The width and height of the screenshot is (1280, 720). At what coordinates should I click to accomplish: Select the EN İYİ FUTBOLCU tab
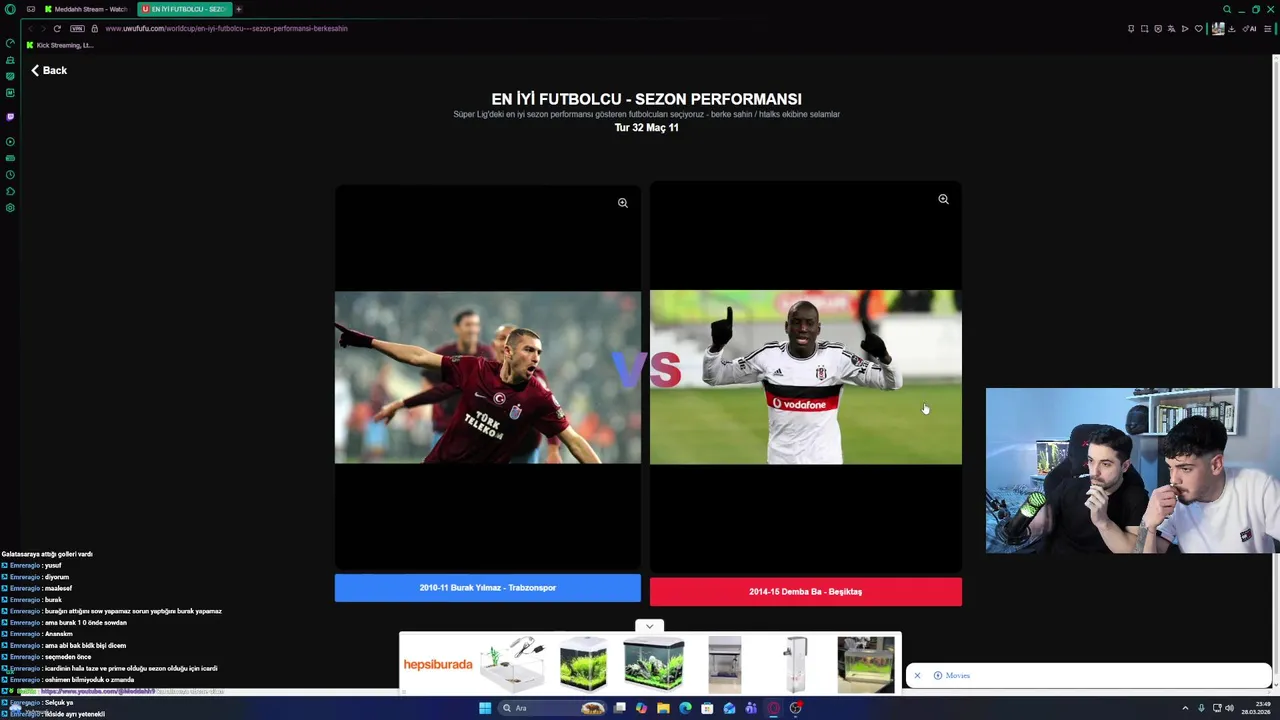184,9
